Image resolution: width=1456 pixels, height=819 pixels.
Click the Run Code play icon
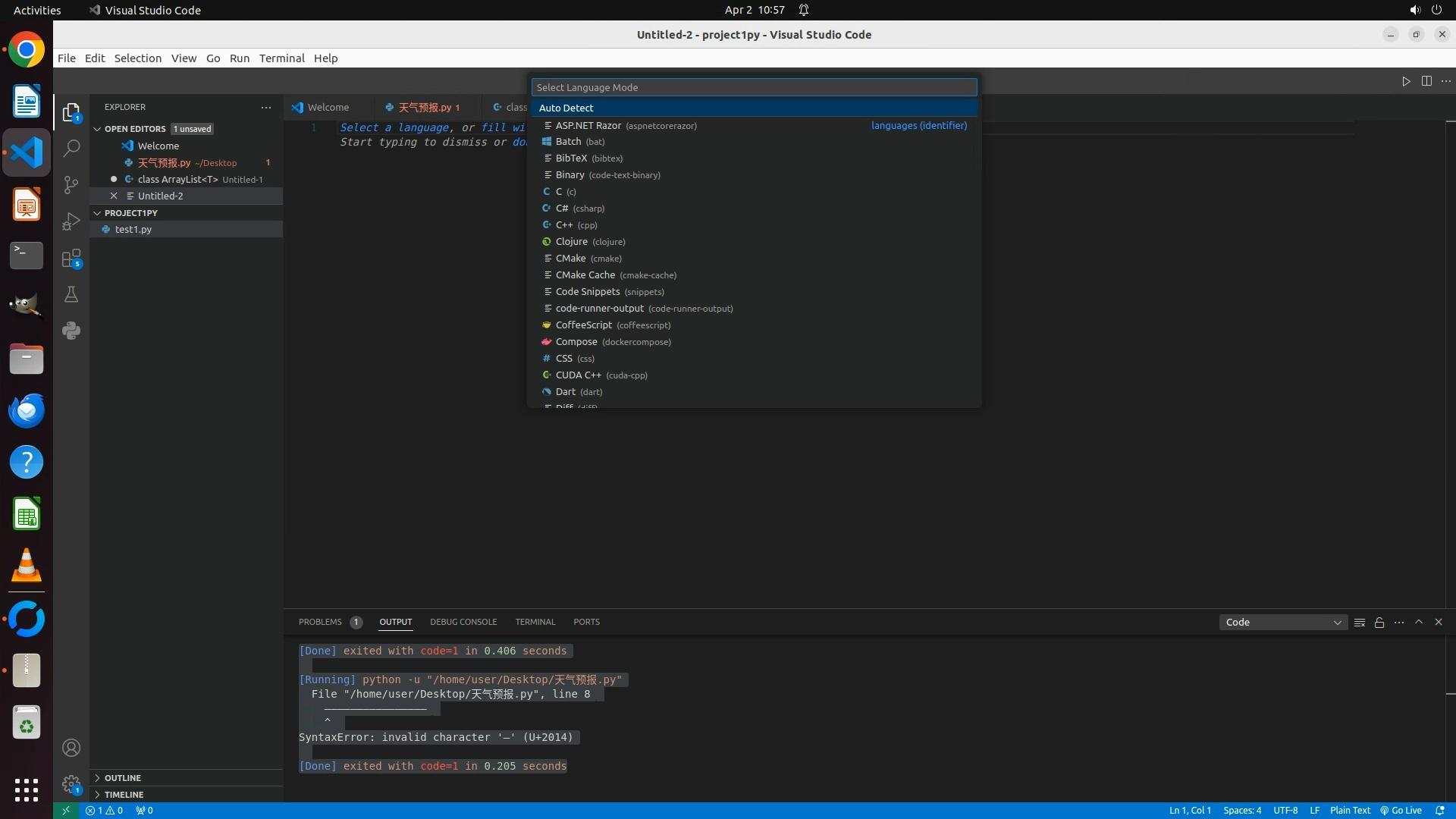(1406, 81)
